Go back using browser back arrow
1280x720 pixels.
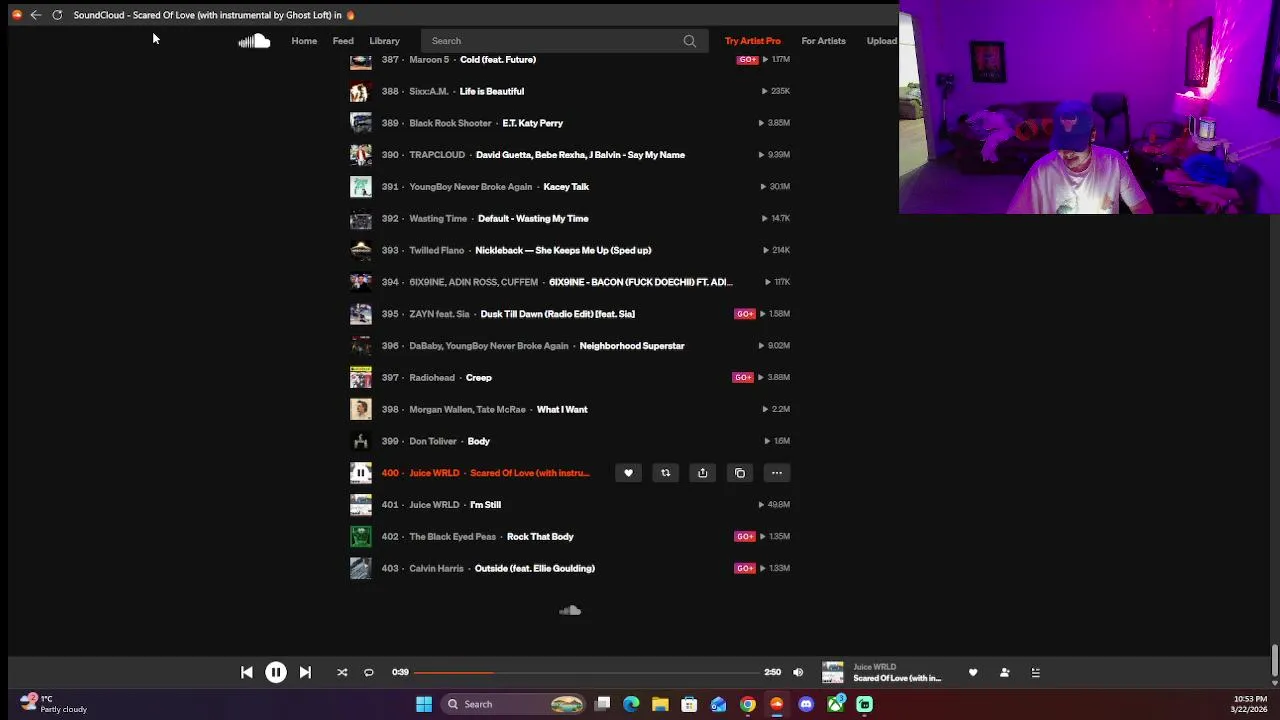[36, 15]
